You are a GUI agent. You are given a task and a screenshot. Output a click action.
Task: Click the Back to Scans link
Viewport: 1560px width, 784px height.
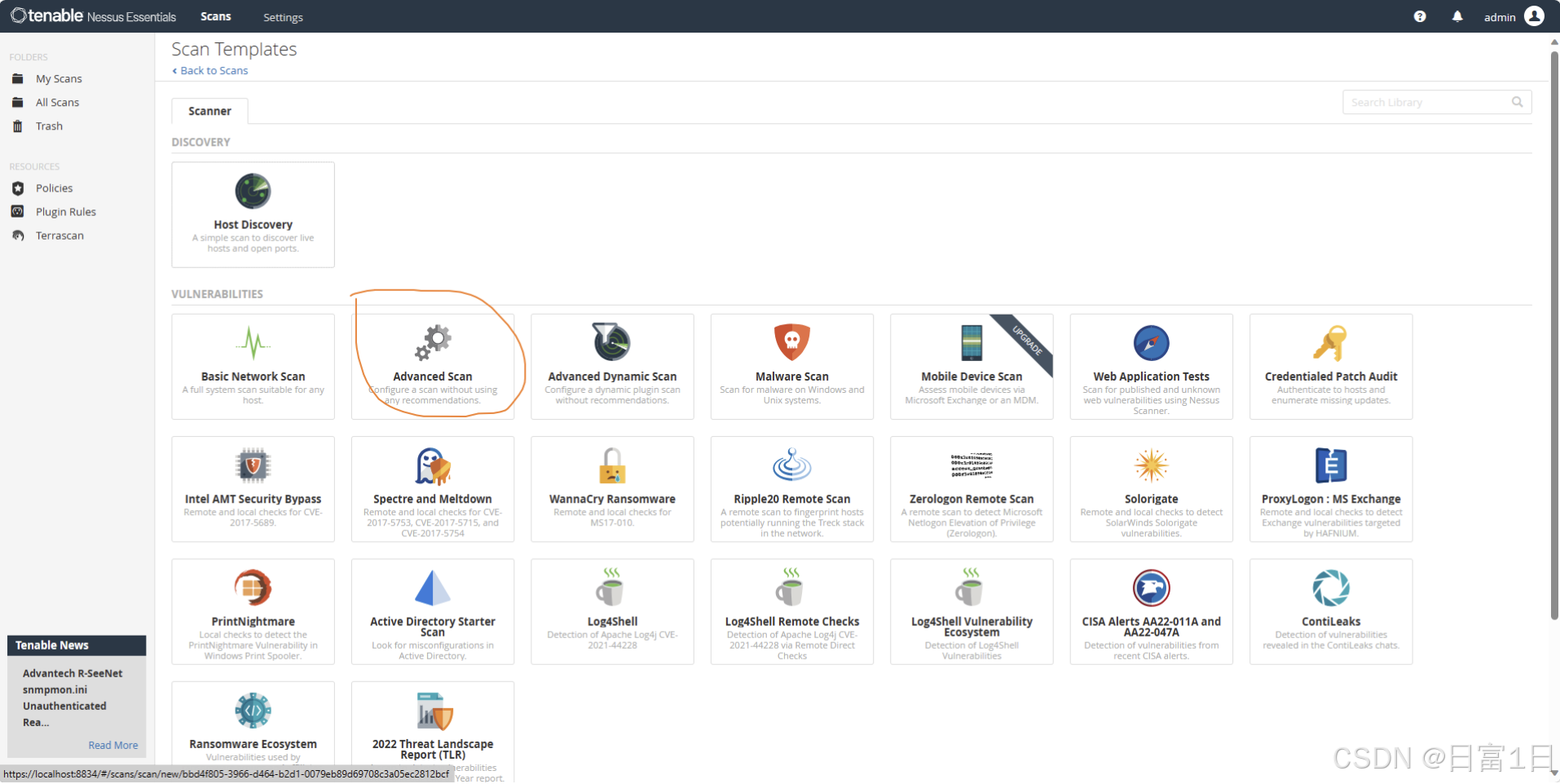coord(210,71)
